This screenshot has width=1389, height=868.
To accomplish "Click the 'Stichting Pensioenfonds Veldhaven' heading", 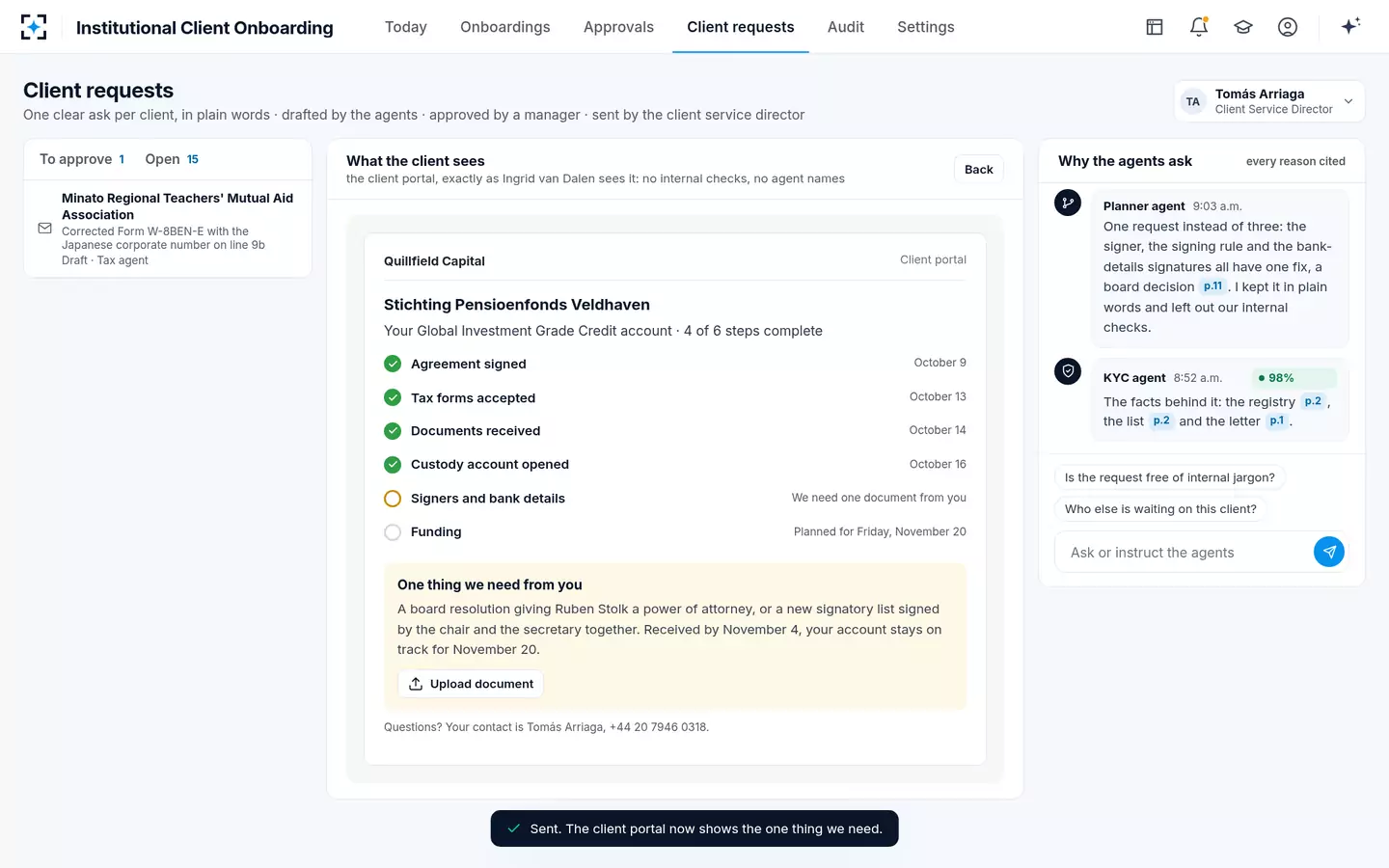I will tap(517, 305).
